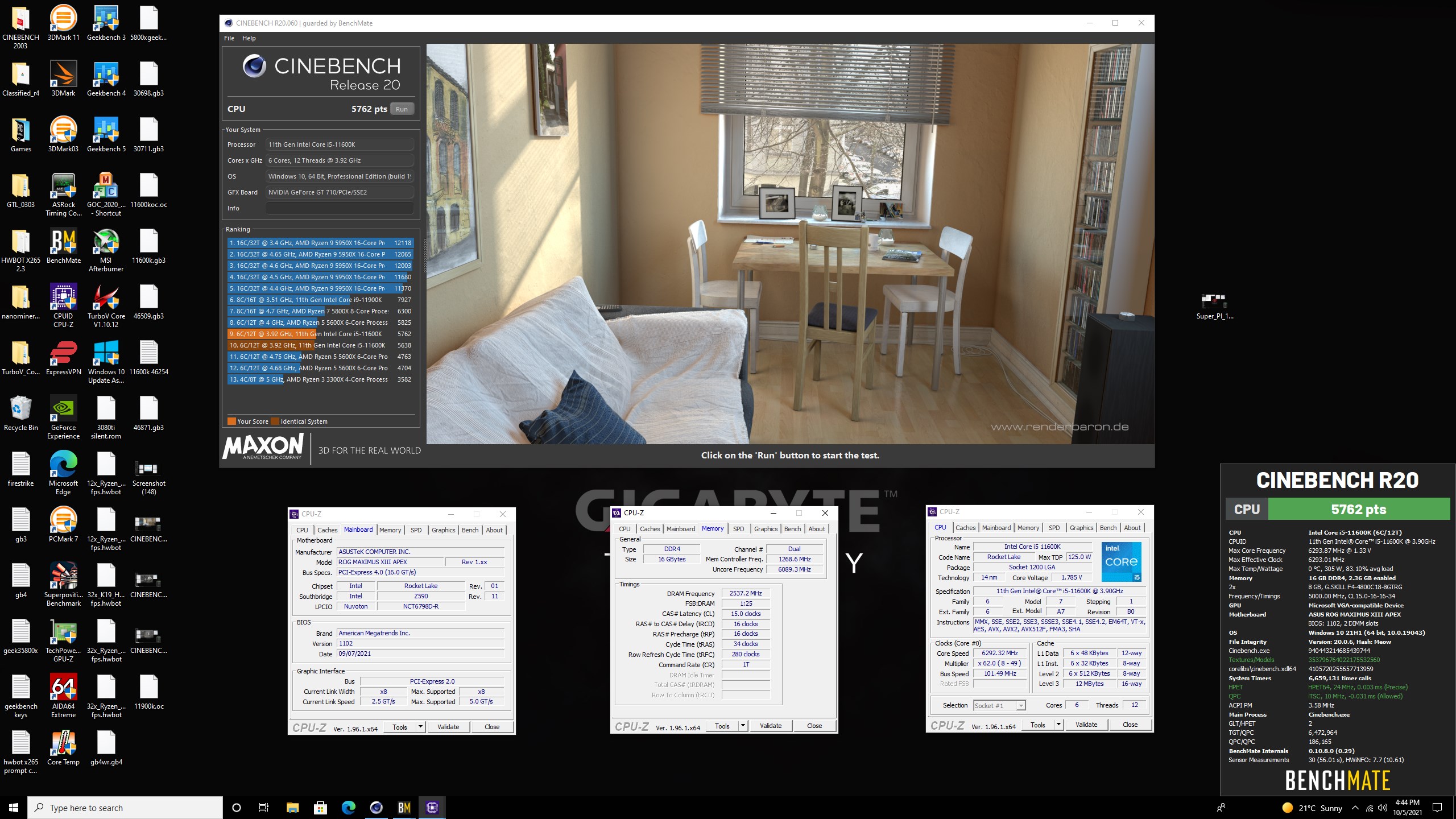Switch to Bench tab in right CPU-Z window
This screenshot has width=1456, height=819.
click(x=1108, y=527)
